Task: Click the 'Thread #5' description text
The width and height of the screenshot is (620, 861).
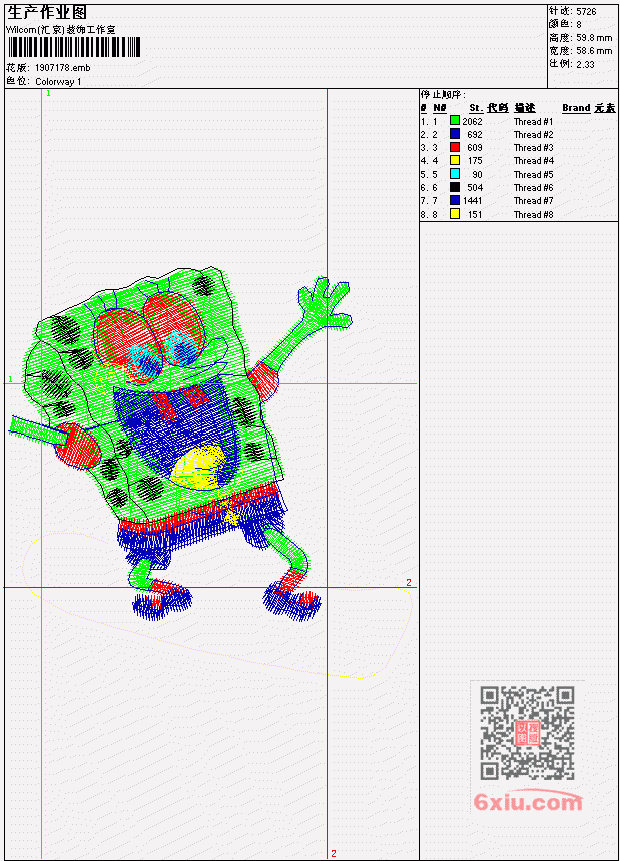Action: [533, 175]
